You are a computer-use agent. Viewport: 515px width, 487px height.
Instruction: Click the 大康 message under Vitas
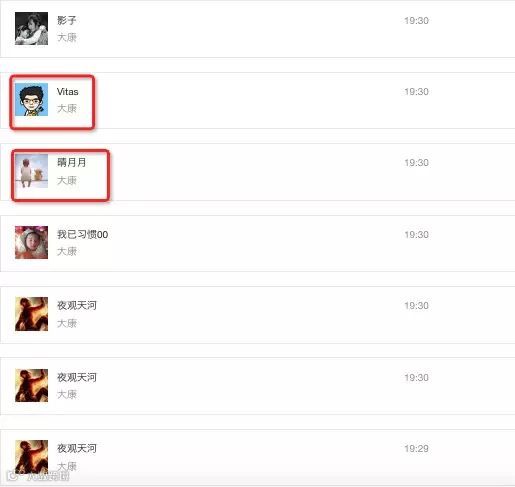tap(67, 109)
